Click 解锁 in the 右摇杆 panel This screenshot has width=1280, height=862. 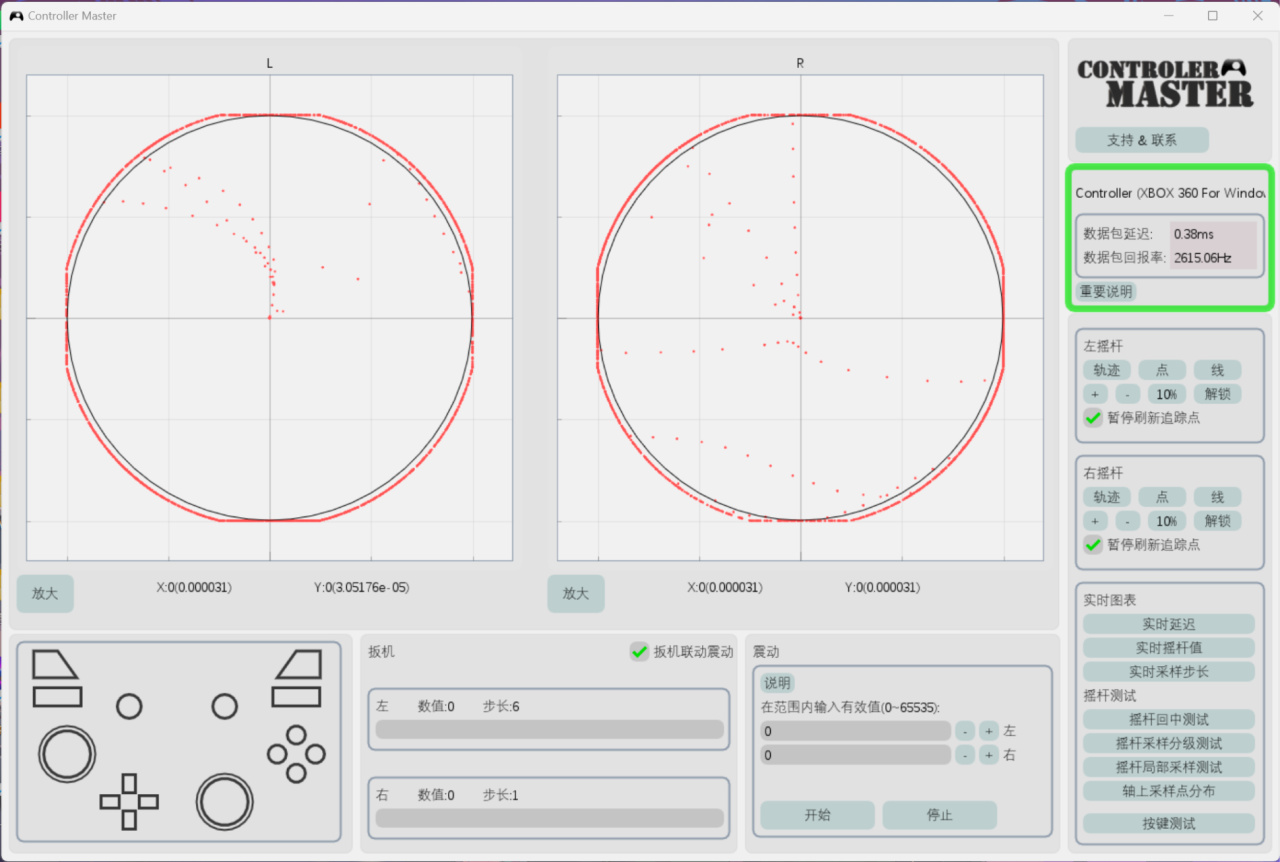[1217, 521]
